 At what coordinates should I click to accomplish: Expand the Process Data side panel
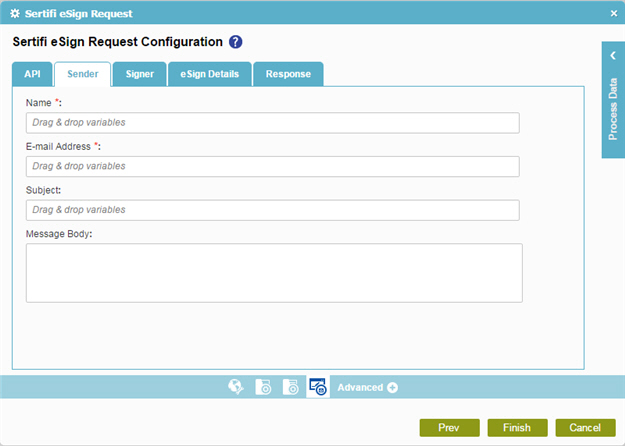[613, 56]
